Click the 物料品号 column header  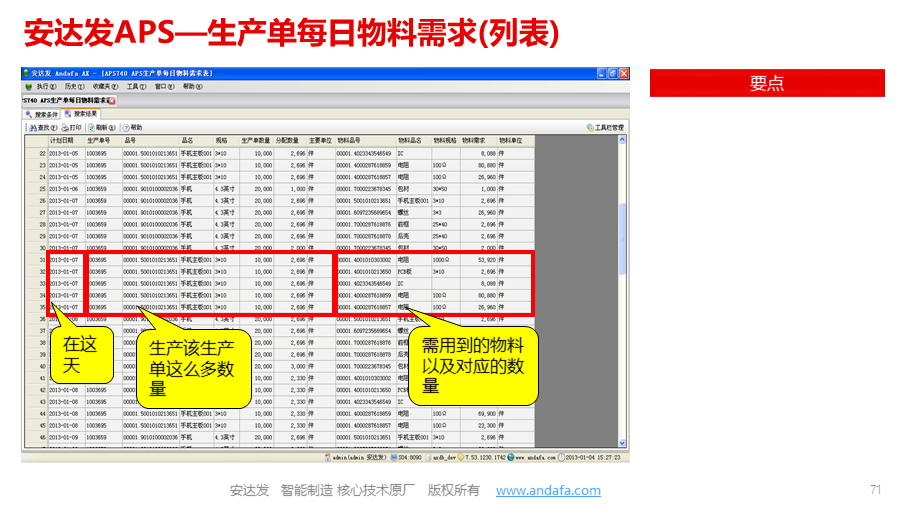[366, 141]
